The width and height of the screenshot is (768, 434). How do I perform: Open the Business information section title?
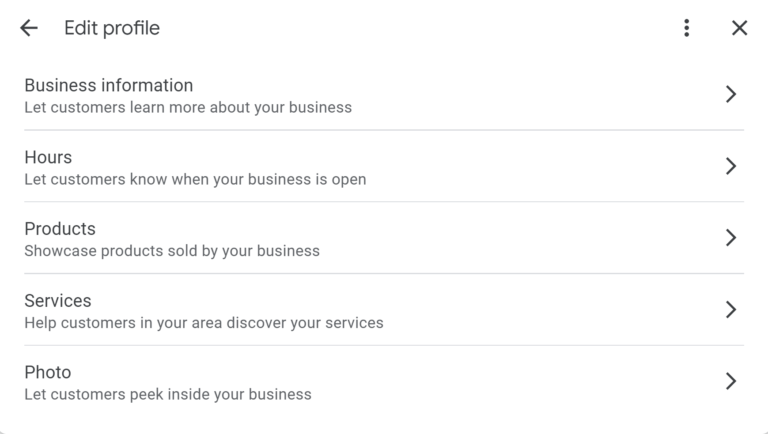coord(108,86)
